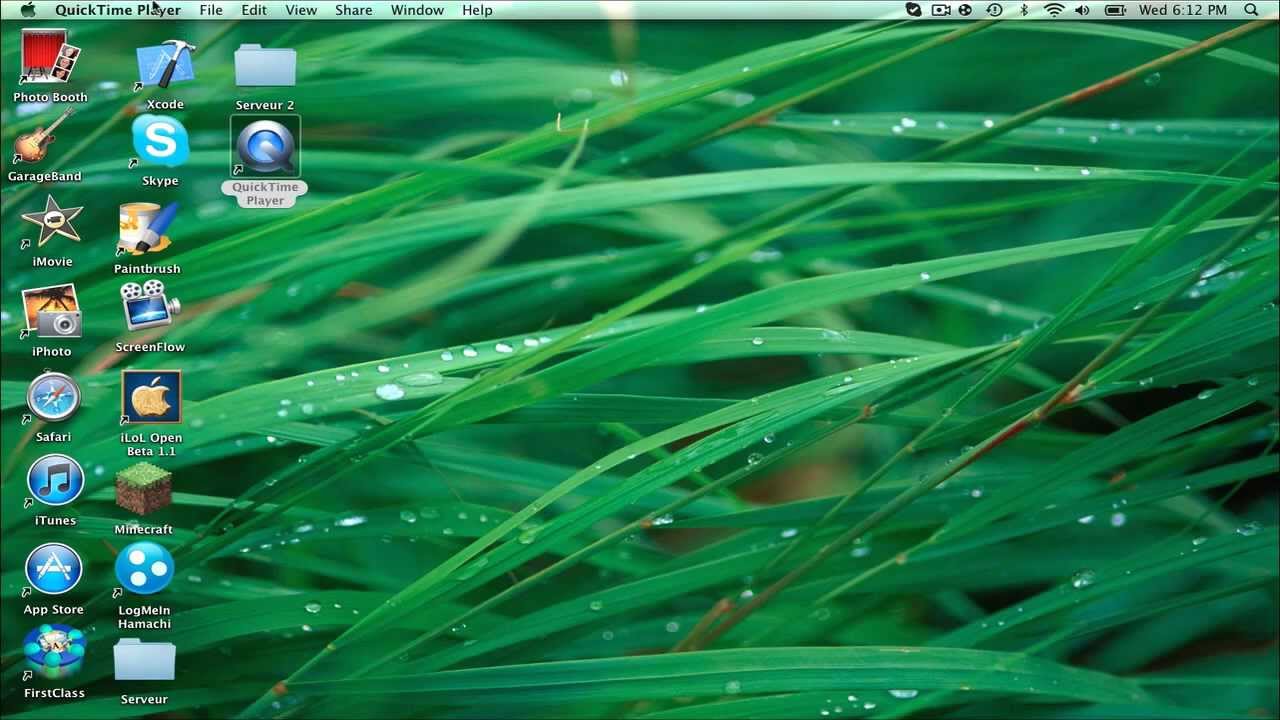1280x720 pixels.
Task: Select the GarageBand guitar icon
Action: pos(43,137)
